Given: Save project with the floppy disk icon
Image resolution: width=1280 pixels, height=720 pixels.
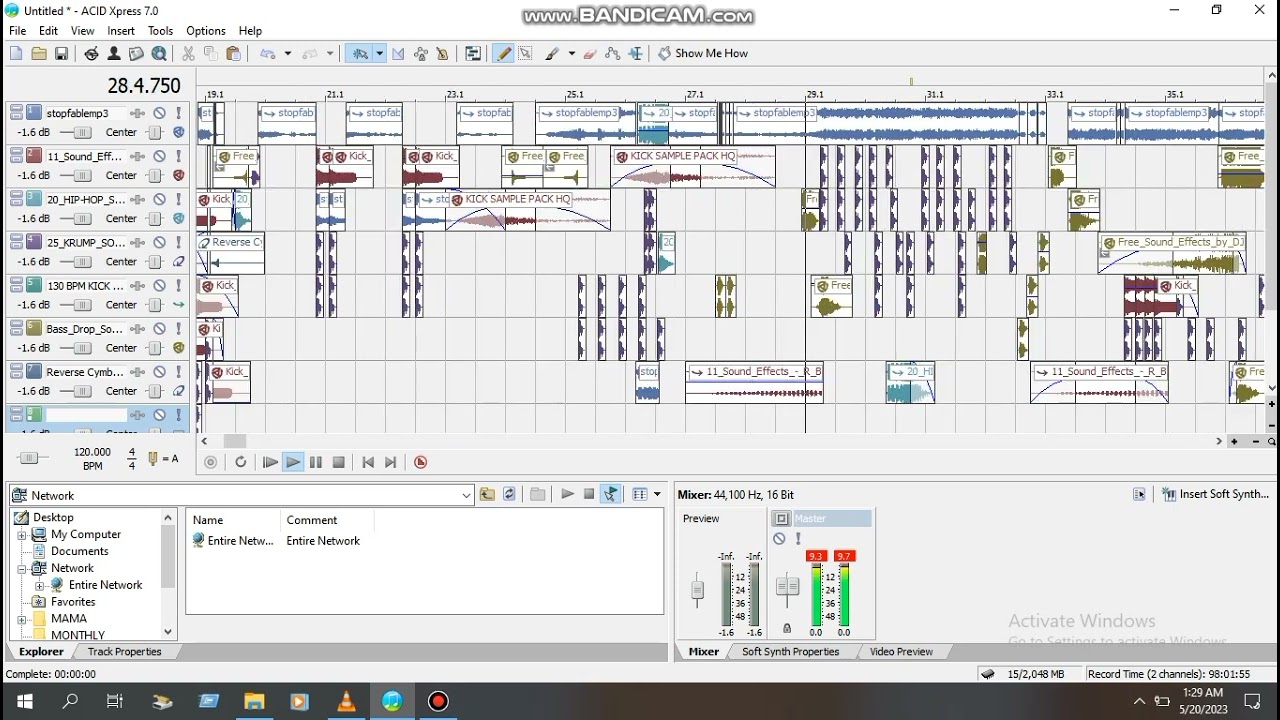Looking at the screenshot, I should 61,54.
